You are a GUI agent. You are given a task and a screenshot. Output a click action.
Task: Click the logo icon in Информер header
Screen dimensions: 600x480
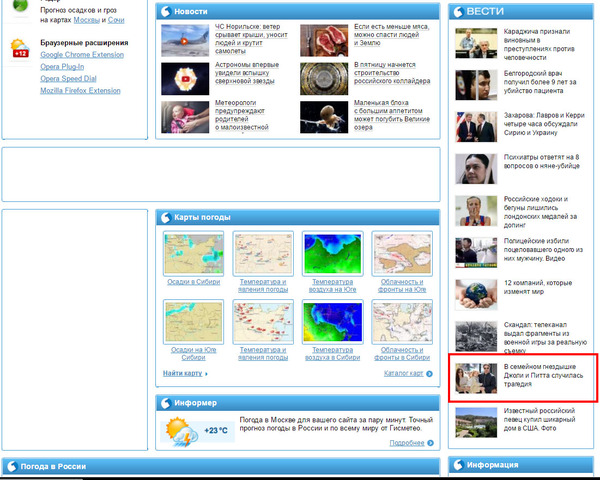(166, 403)
